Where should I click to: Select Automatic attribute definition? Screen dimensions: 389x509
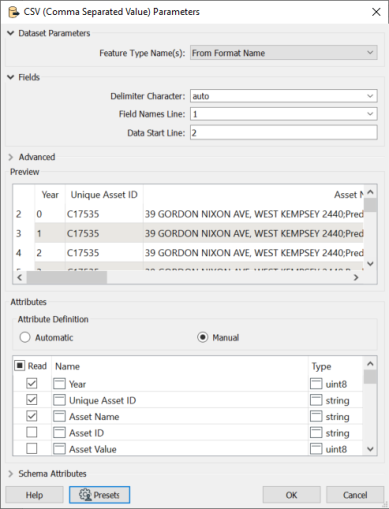pyautogui.click(x=25, y=337)
